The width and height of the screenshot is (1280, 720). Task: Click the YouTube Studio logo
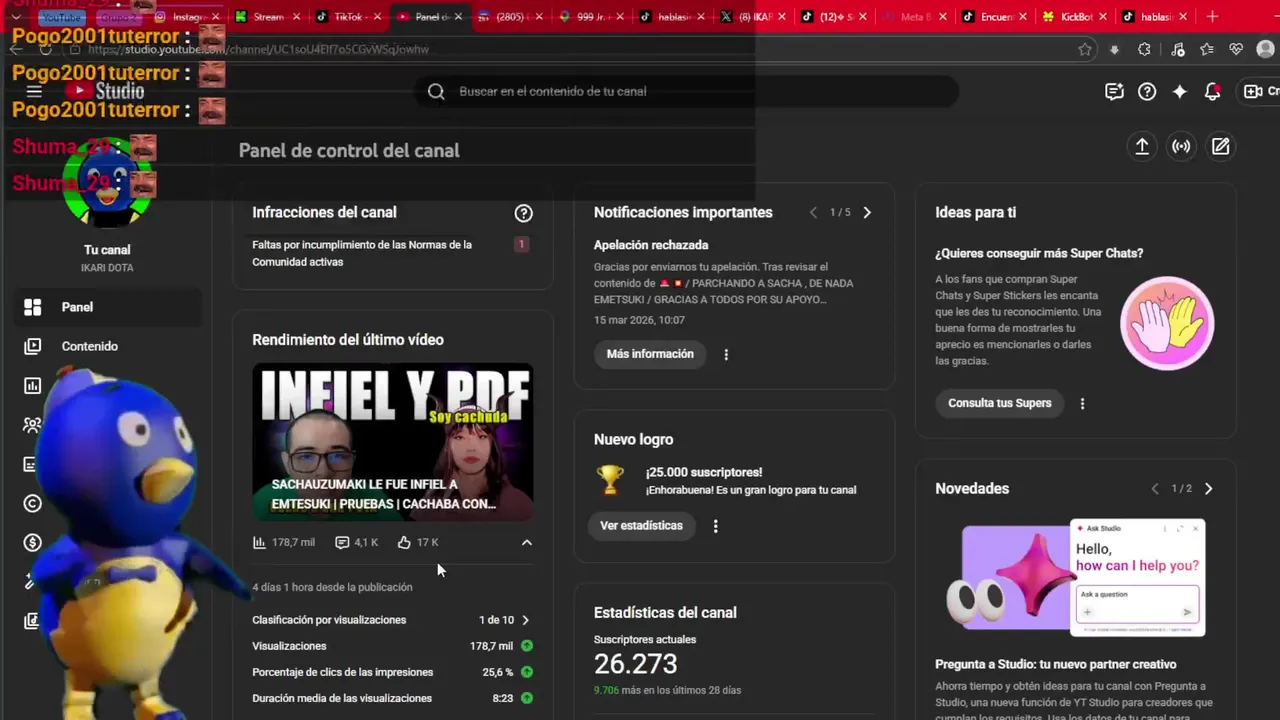coord(105,91)
